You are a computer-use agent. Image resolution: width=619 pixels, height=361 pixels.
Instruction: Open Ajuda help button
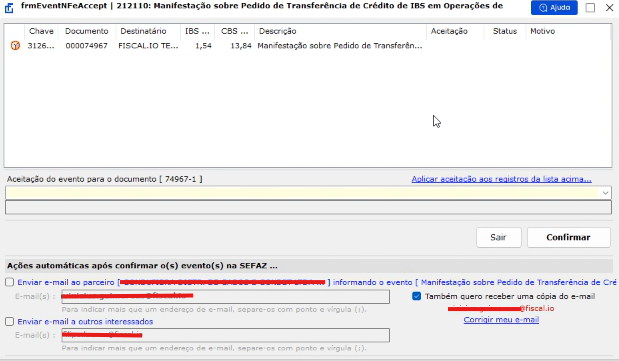pyautogui.click(x=554, y=8)
